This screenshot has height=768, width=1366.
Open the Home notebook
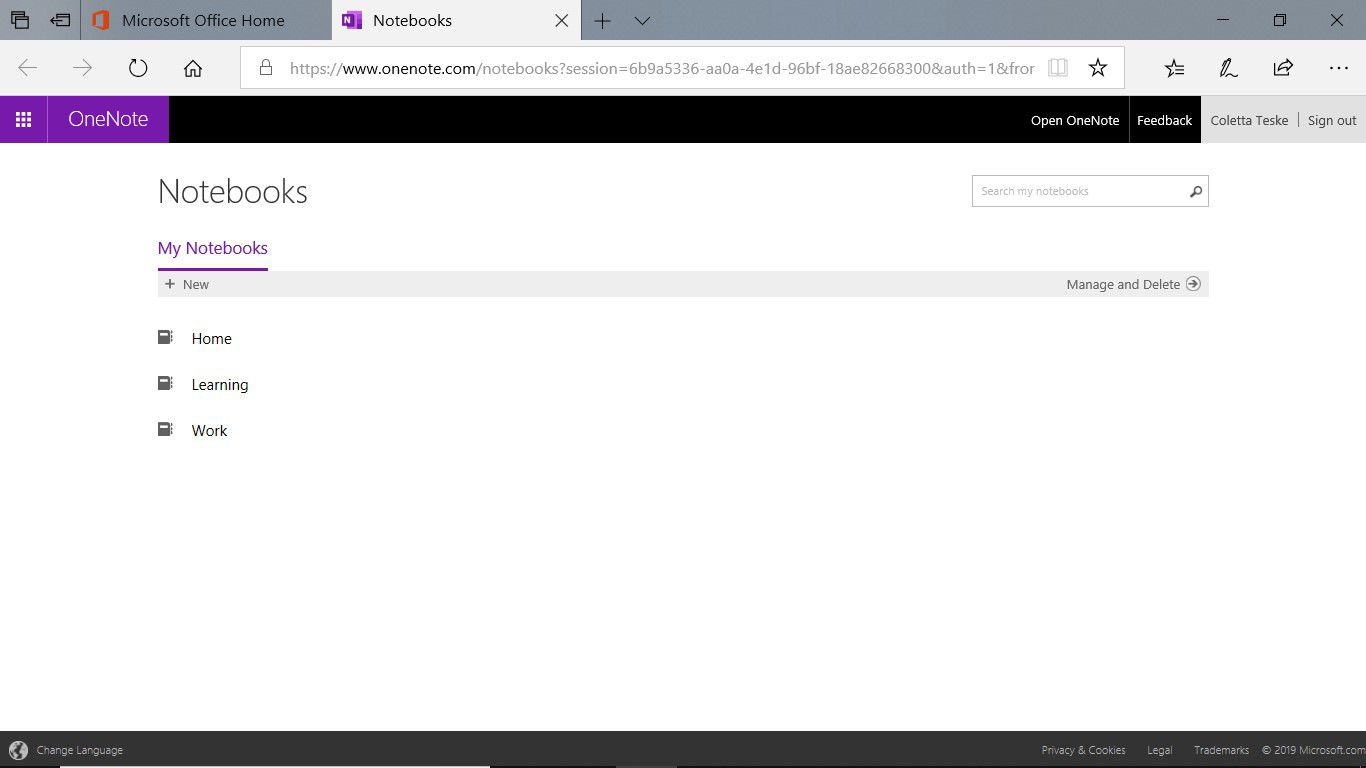coord(211,339)
